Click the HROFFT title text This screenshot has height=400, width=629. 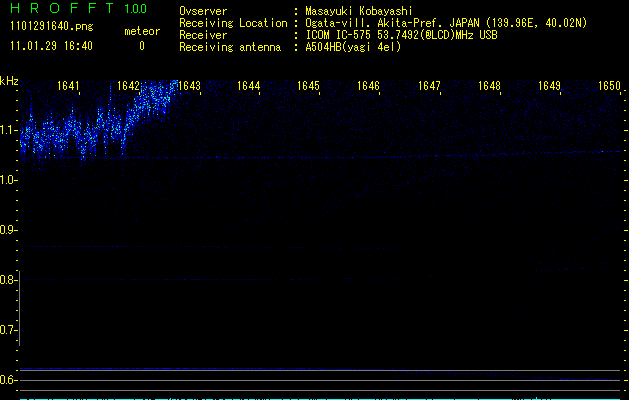(x=62, y=8)
